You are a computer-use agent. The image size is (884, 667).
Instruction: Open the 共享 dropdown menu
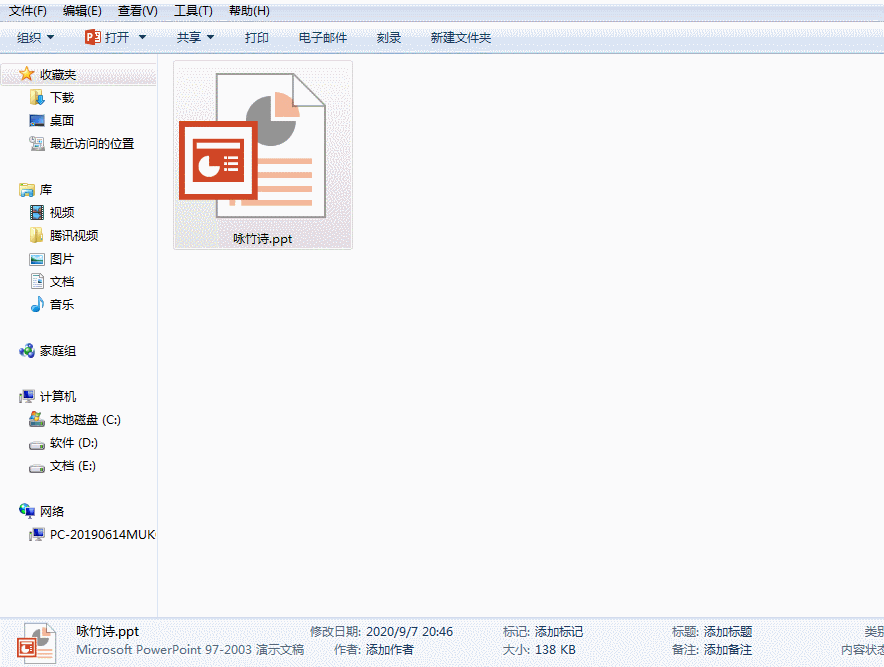point(194,37)
